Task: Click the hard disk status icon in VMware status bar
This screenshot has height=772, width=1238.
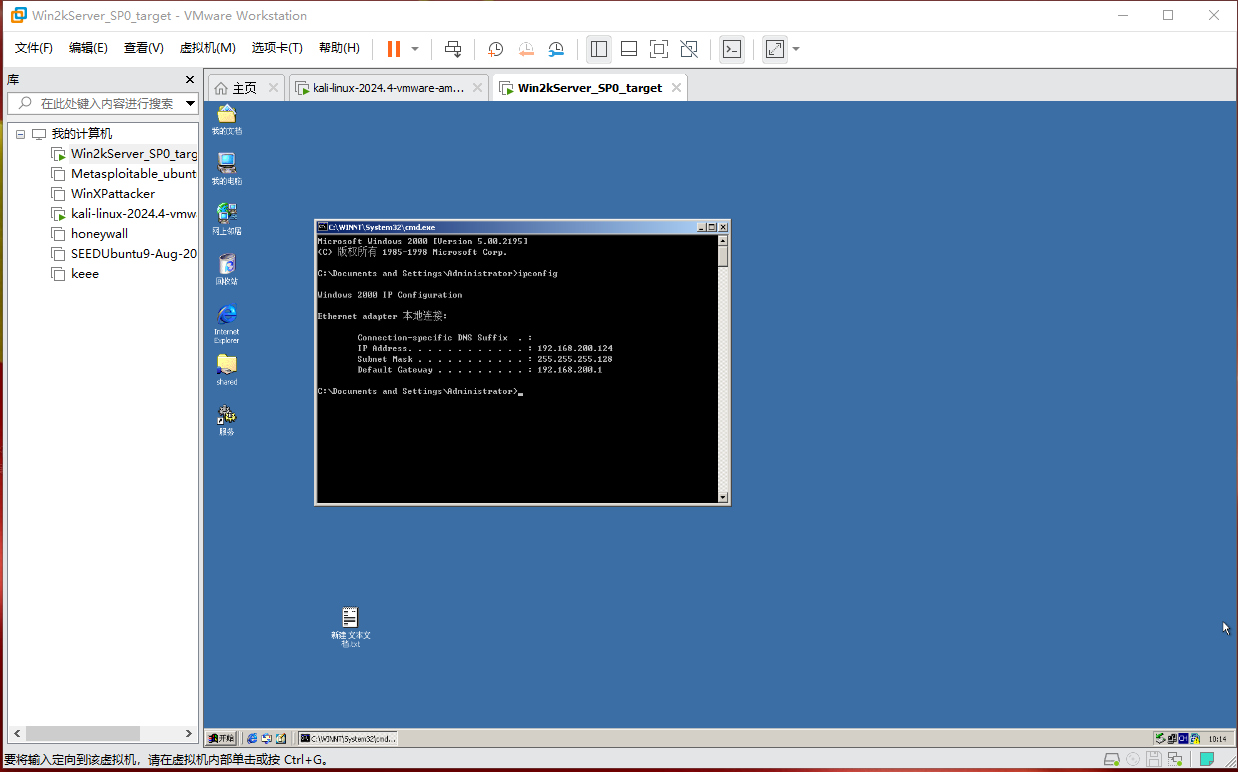Action: [1112, 760]
